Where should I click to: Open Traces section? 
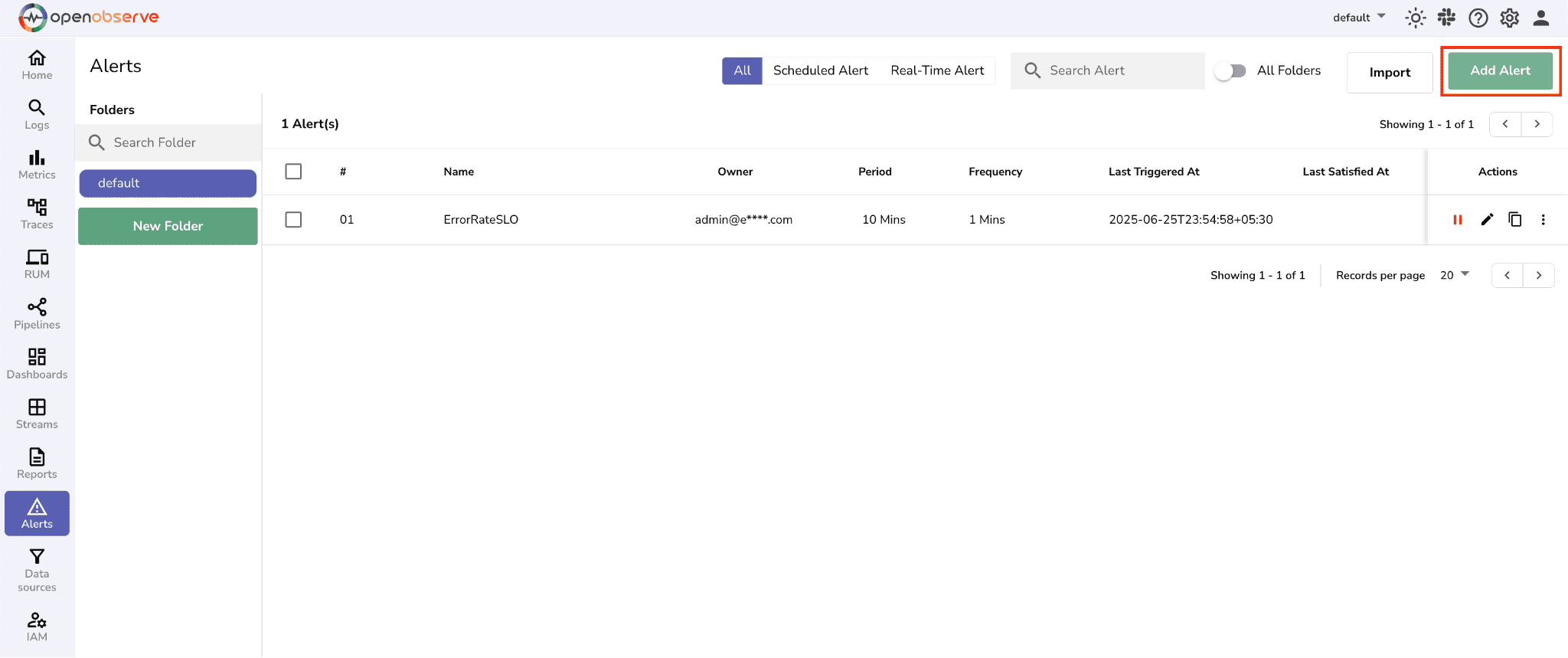[x=37, y=214]
